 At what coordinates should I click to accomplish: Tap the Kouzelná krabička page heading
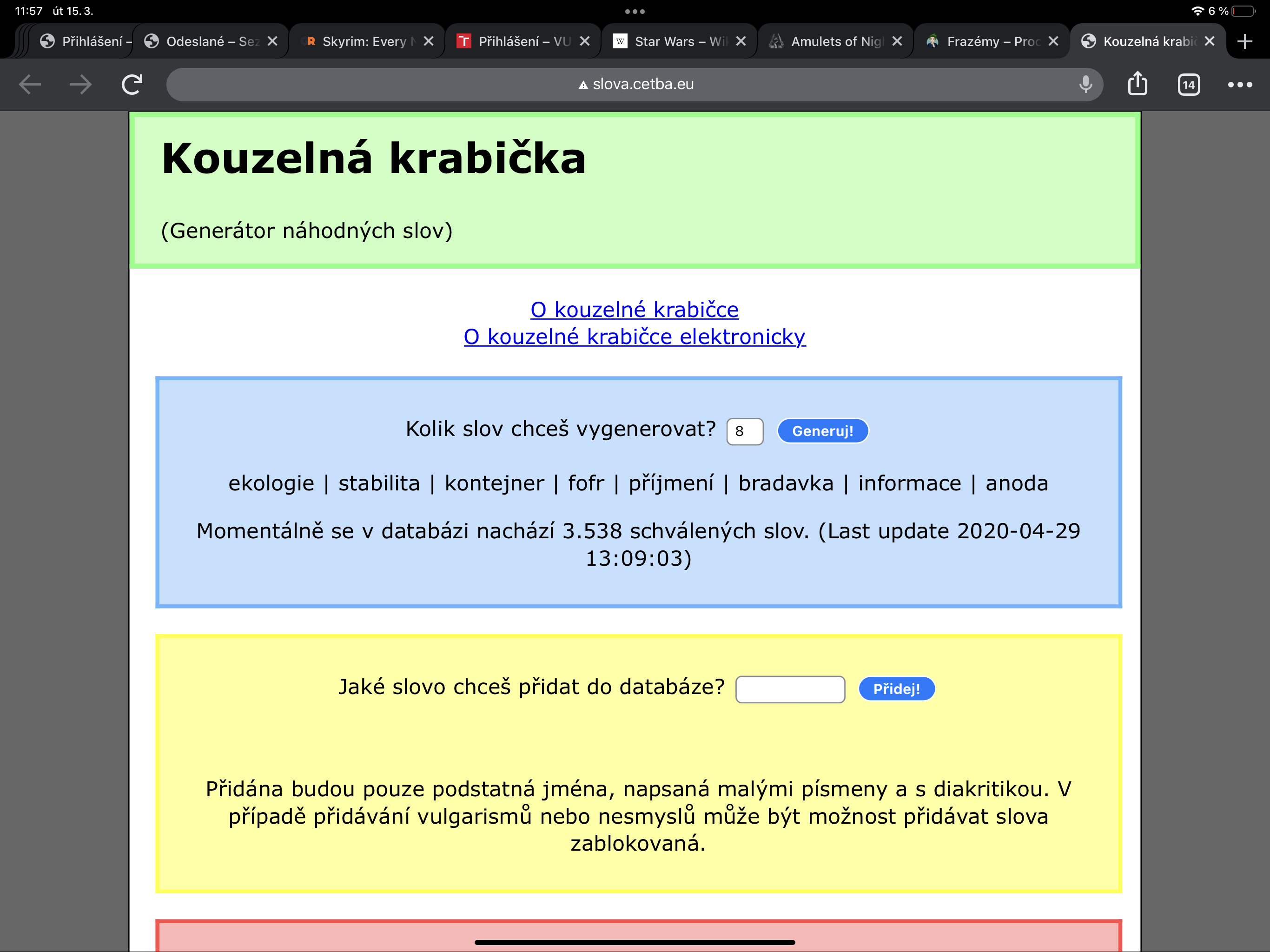(373, 157)
